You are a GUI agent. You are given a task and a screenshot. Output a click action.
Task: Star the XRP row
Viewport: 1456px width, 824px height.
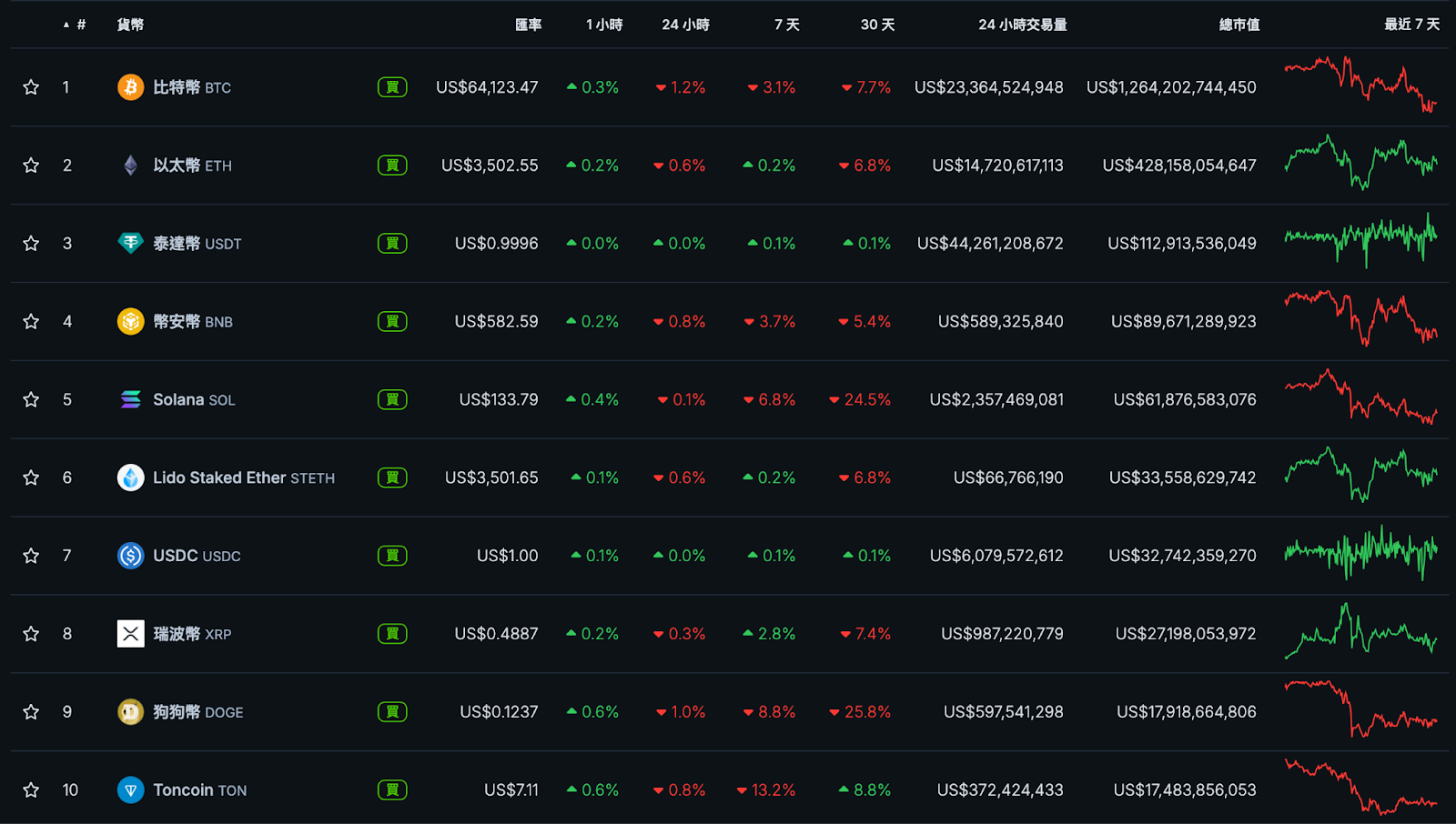31,634
